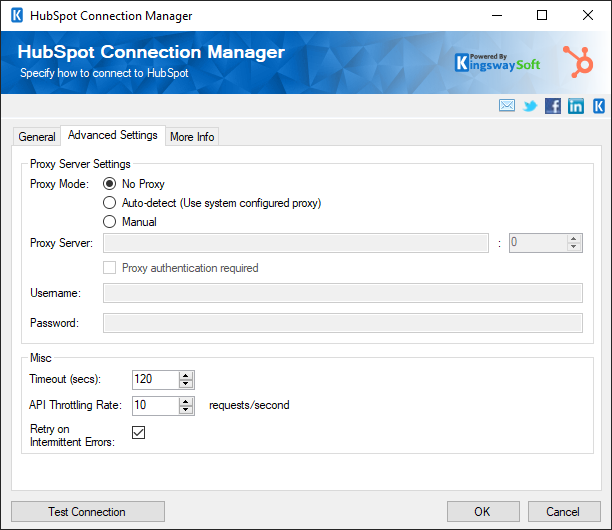This screenshot has width=612, height=530.
Task: Select Auto-detect system proxy option
Action: click(109, 203)
